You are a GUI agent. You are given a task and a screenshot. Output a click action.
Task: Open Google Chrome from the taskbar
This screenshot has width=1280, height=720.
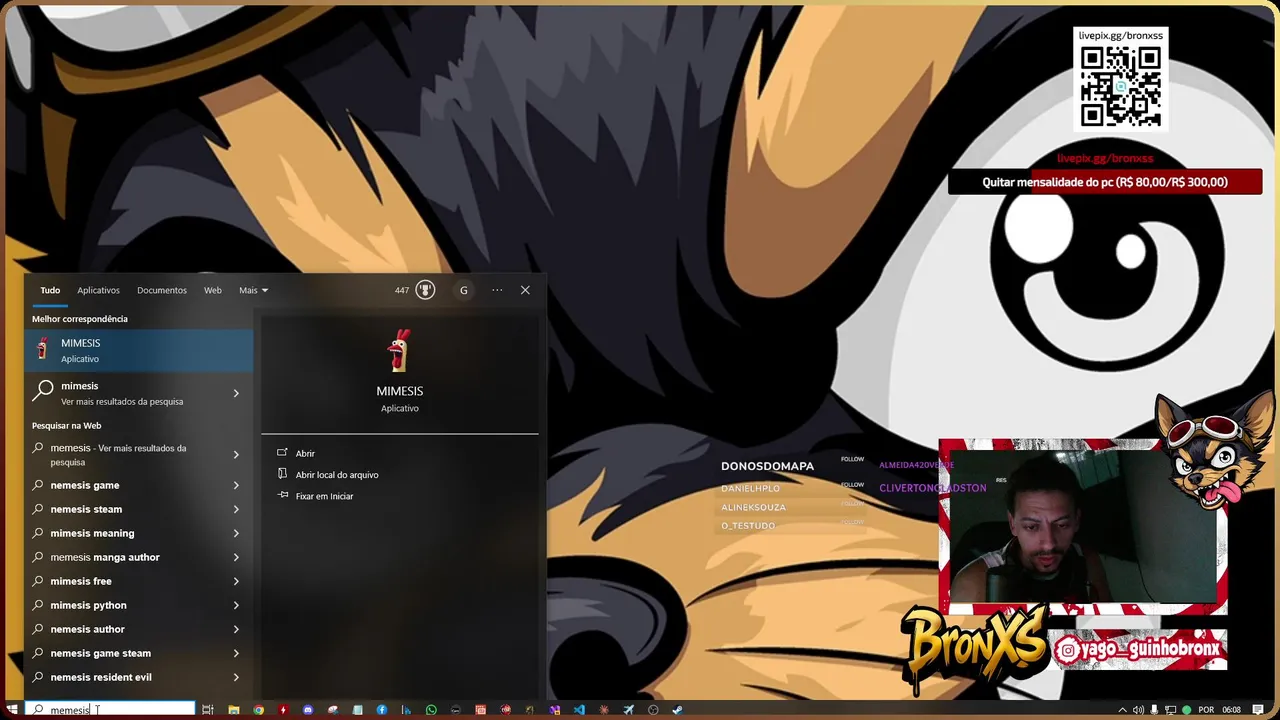[258, 710]
